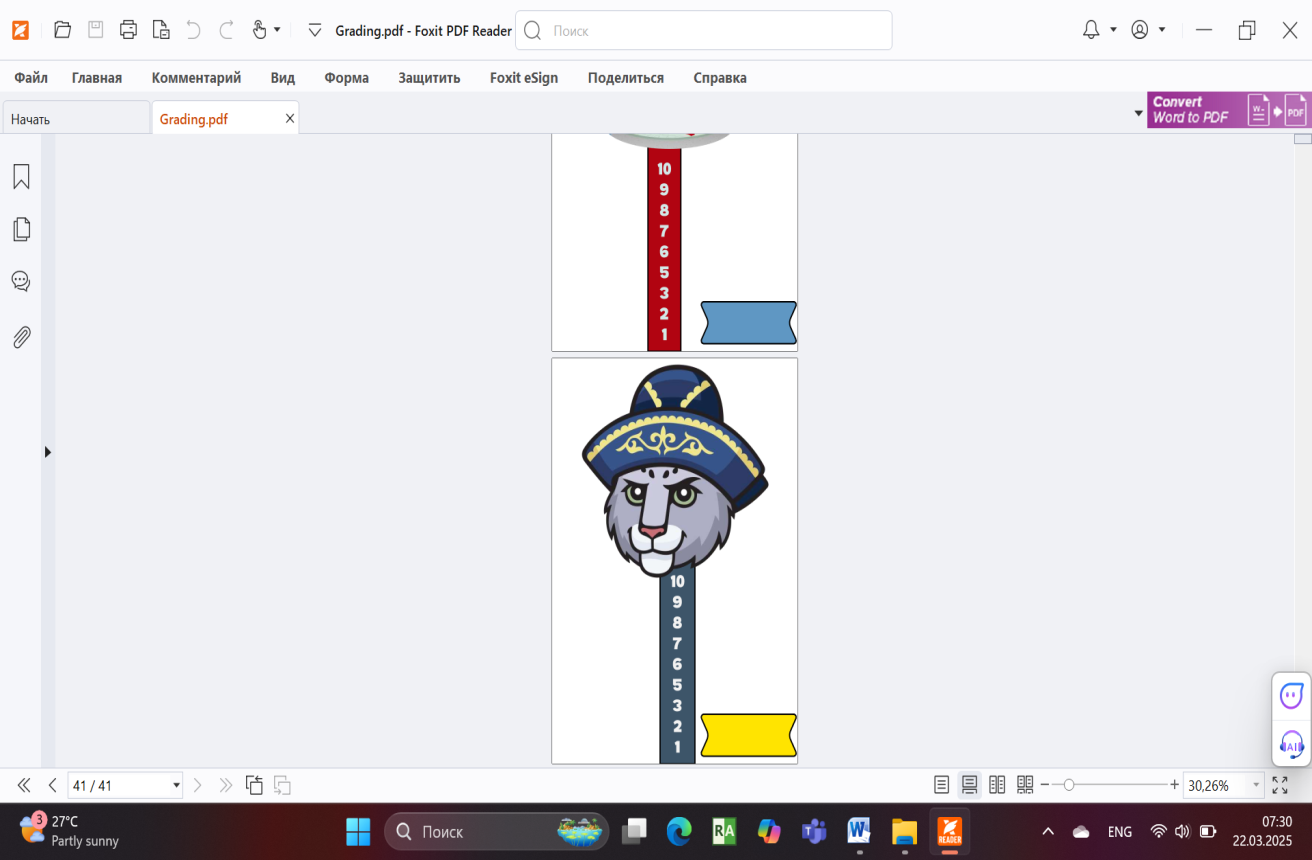This screenshot has width=1312, height=860.
Task: Click the Undo arrow
Action: (x=194, y=30)
